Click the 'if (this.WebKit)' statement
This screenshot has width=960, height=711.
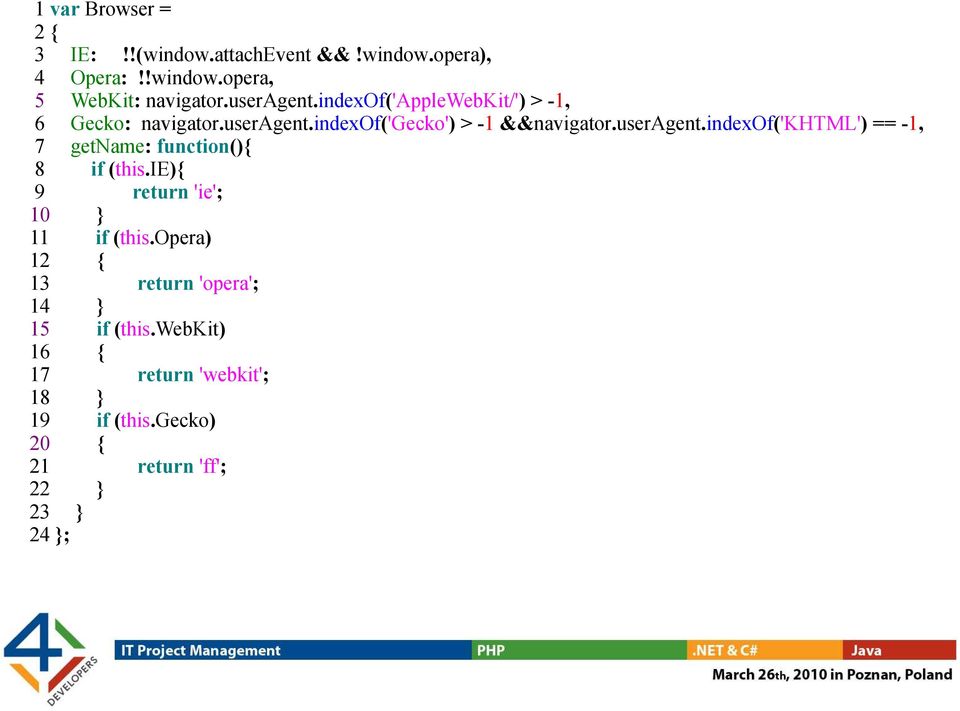(161, 329)
